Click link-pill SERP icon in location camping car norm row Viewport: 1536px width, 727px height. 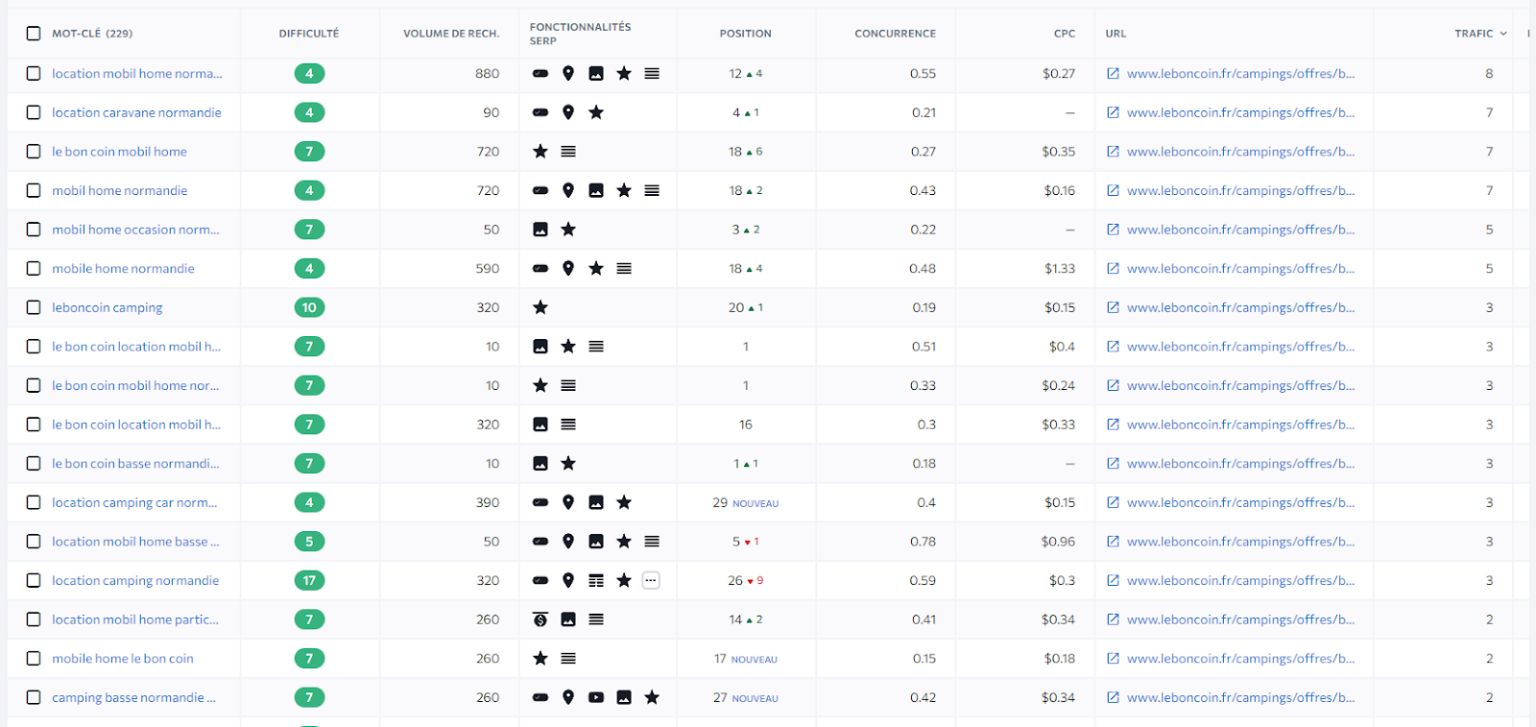(x=540, y=503)
